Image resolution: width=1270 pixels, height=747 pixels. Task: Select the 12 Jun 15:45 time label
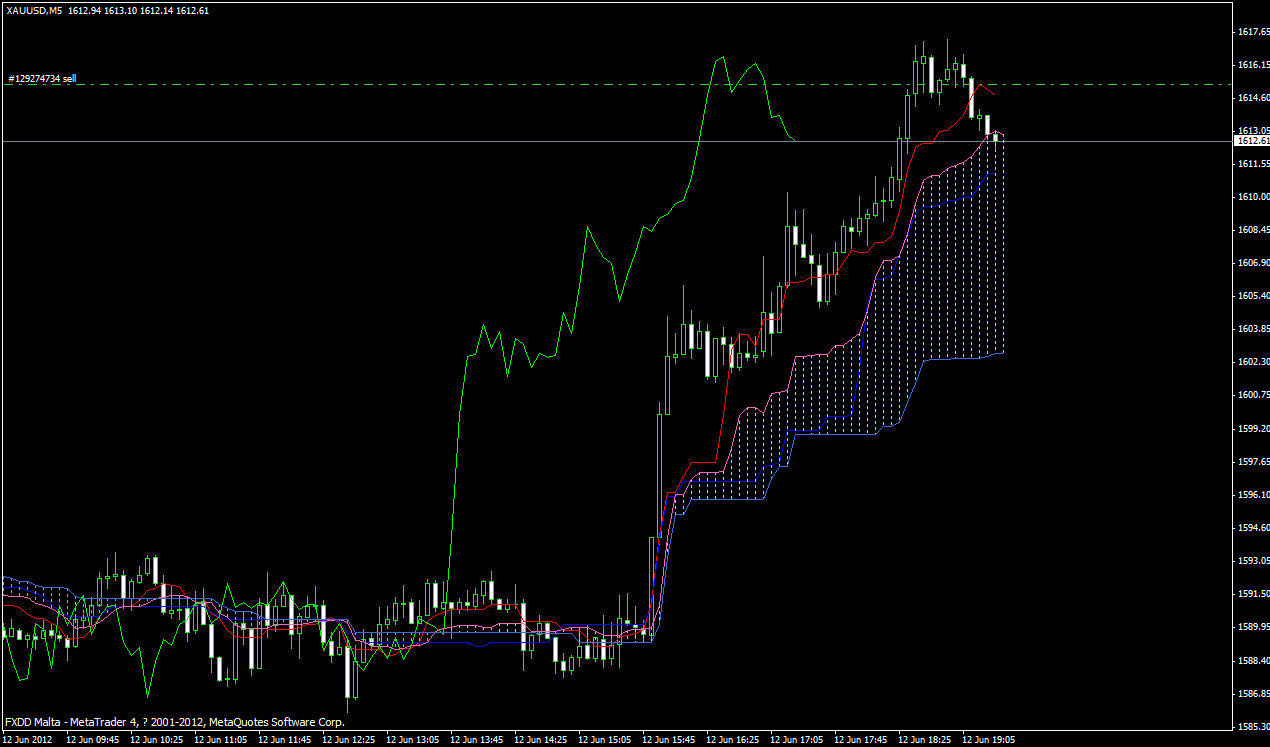click(670, 740)
